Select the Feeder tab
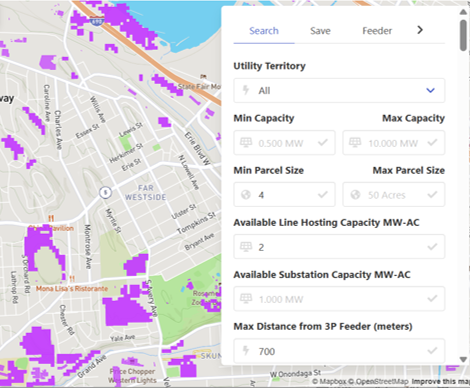Screen dimensions: 470x388 (377, 31)
